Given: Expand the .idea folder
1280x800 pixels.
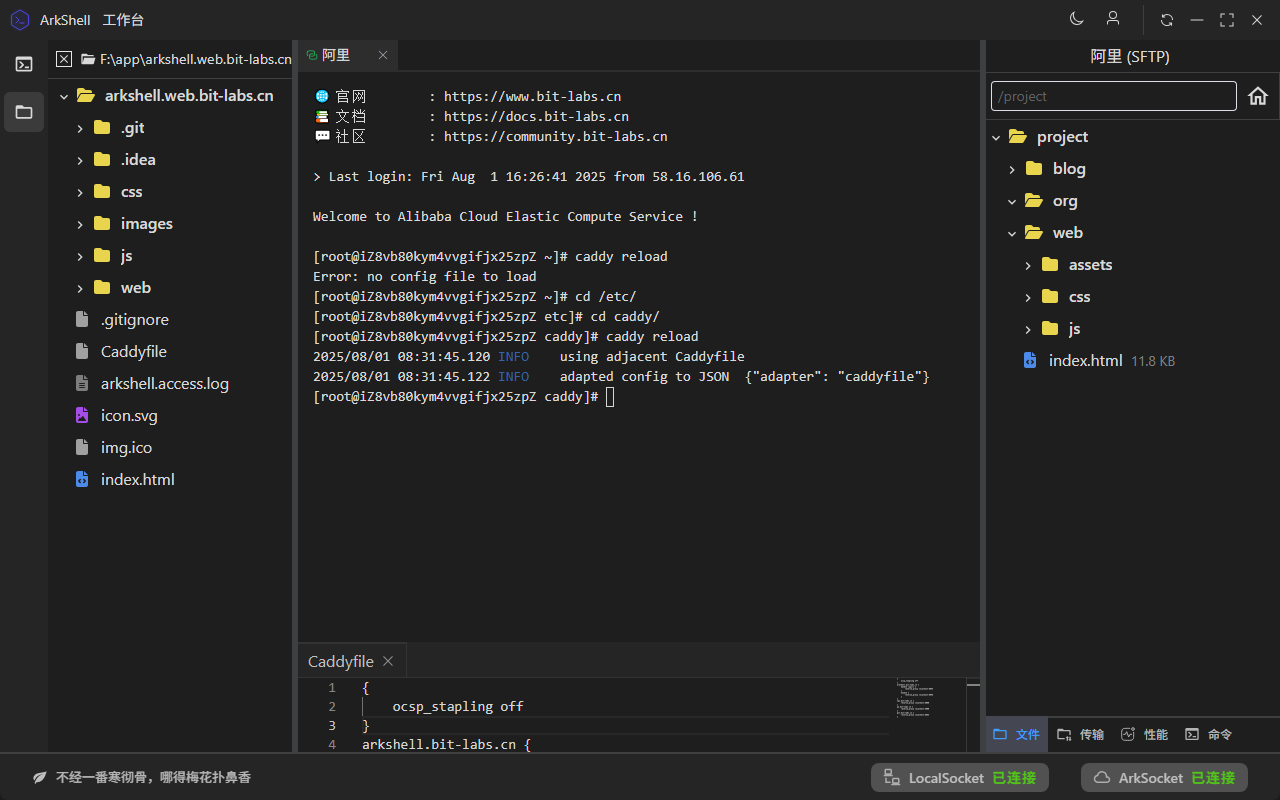Looking at the screenshot, I should tap(80, 160).
